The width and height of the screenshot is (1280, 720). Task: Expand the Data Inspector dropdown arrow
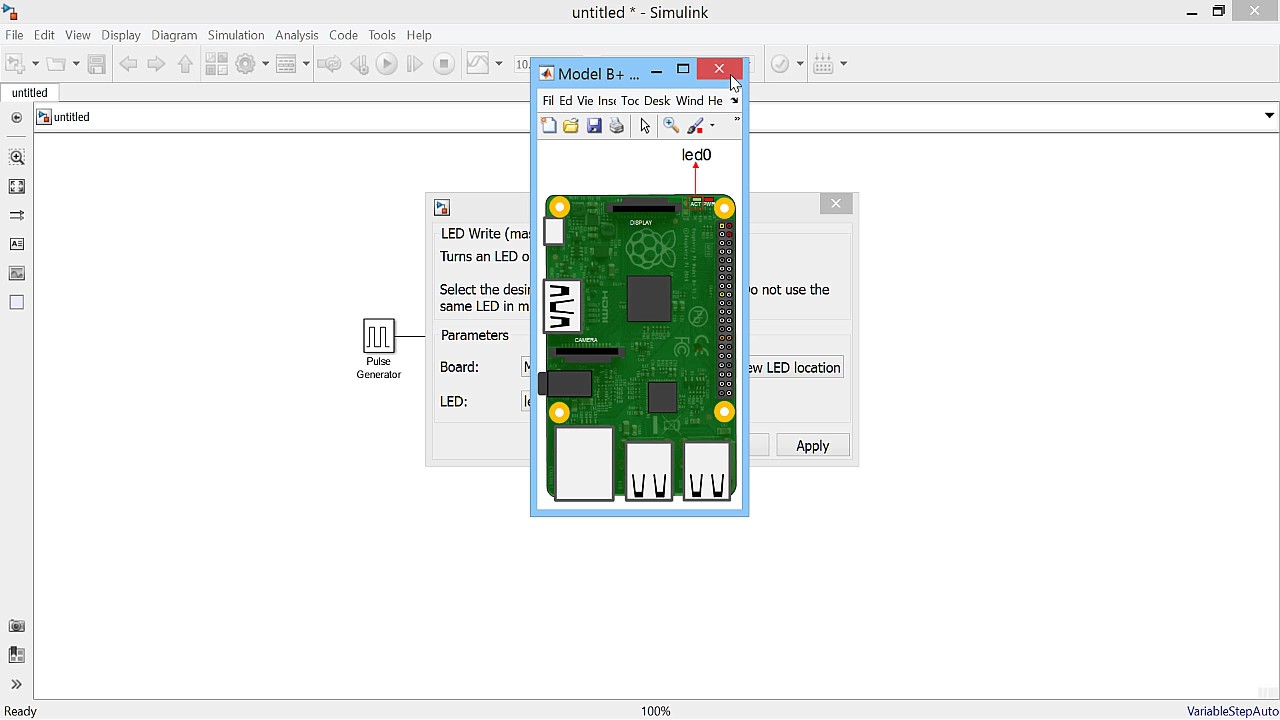pyautogui.click(x=498, y=64)
